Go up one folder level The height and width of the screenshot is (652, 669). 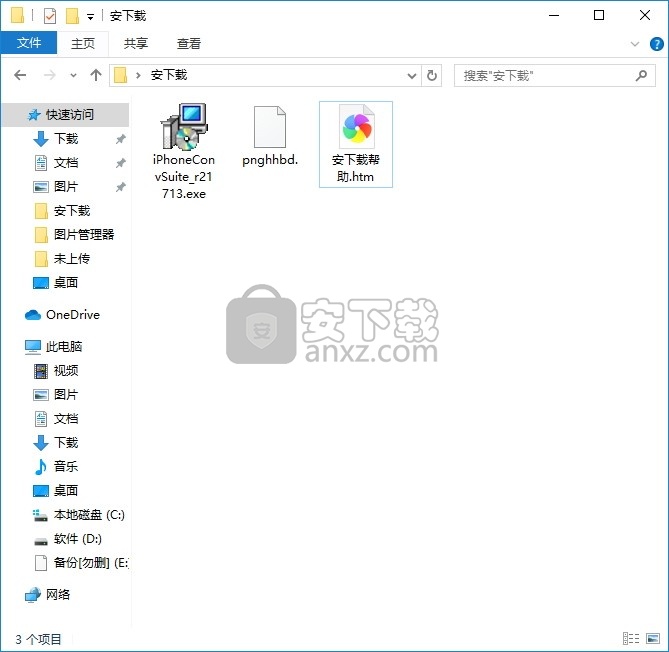click(96, 76)
